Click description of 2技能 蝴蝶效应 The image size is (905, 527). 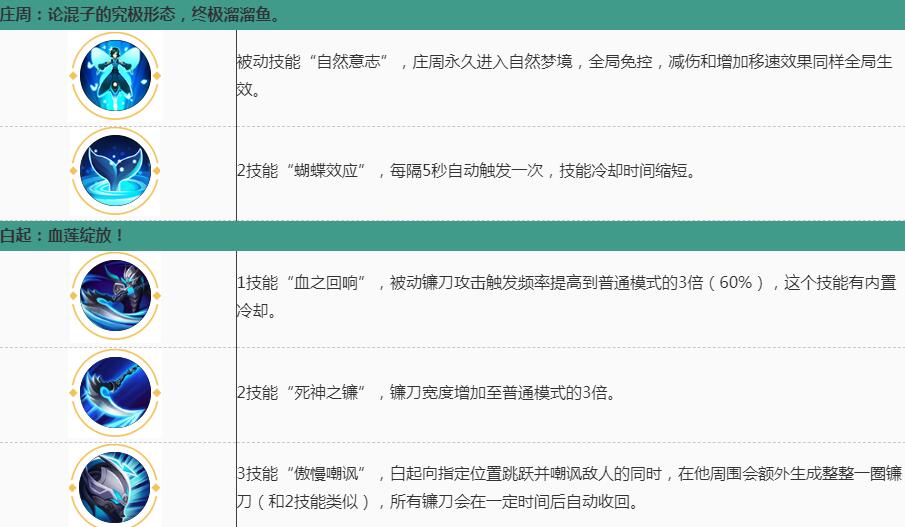point(466,171)
